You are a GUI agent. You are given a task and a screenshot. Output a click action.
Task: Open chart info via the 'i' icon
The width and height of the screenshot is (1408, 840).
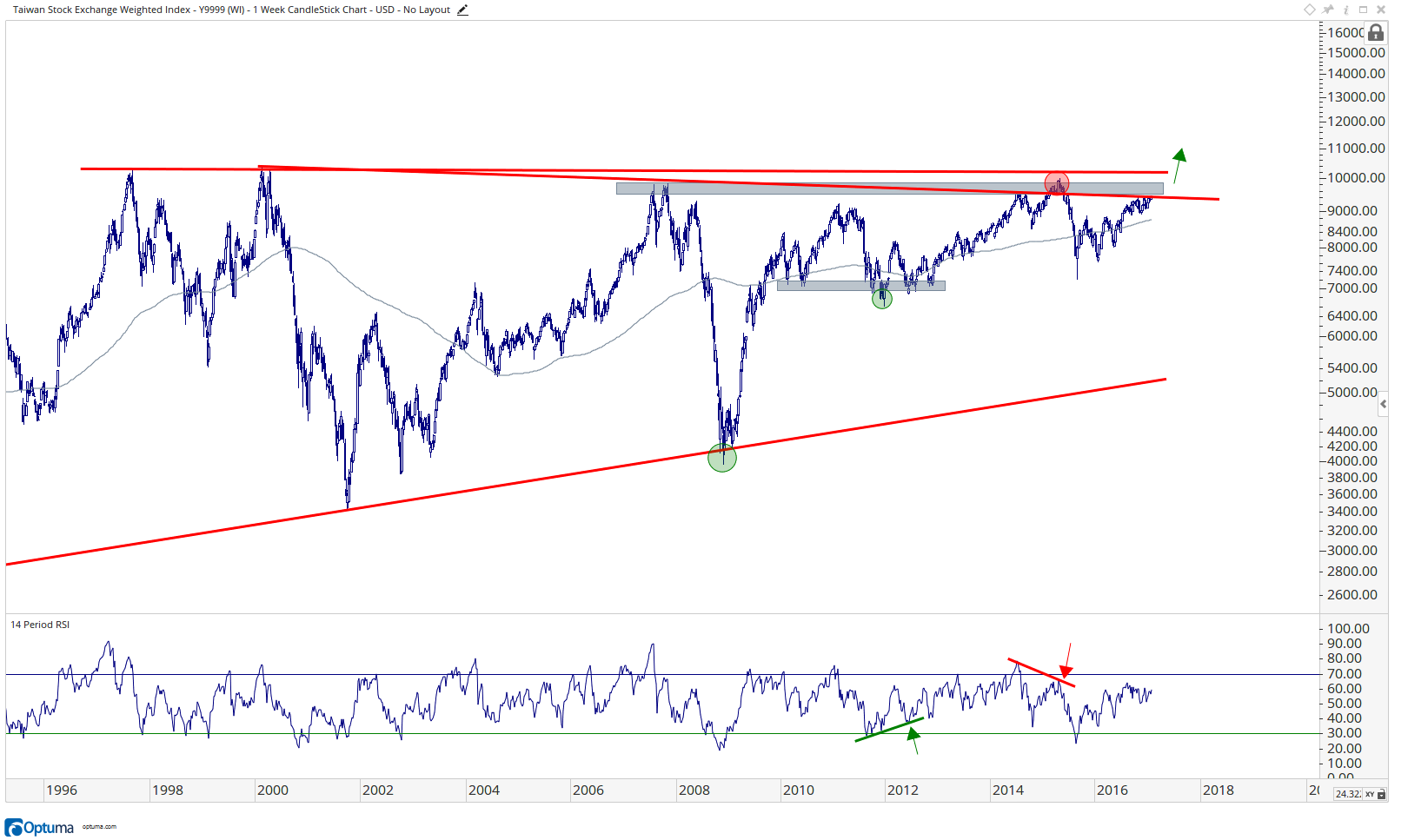[x=1346, y=10]
